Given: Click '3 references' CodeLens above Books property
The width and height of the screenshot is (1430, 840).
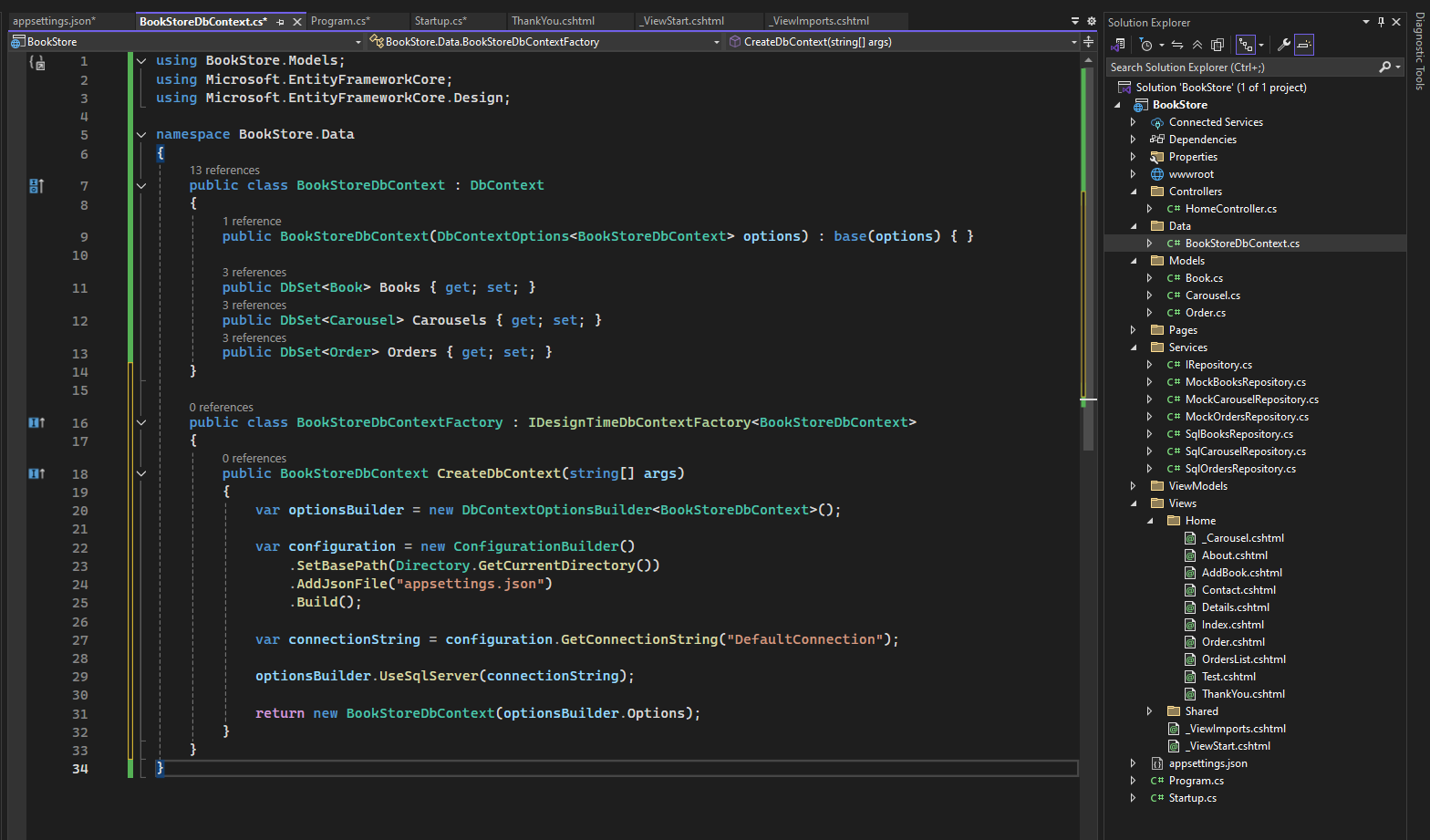Looking at the screenshot, I should pyautogui.click(x=254, y=273).
